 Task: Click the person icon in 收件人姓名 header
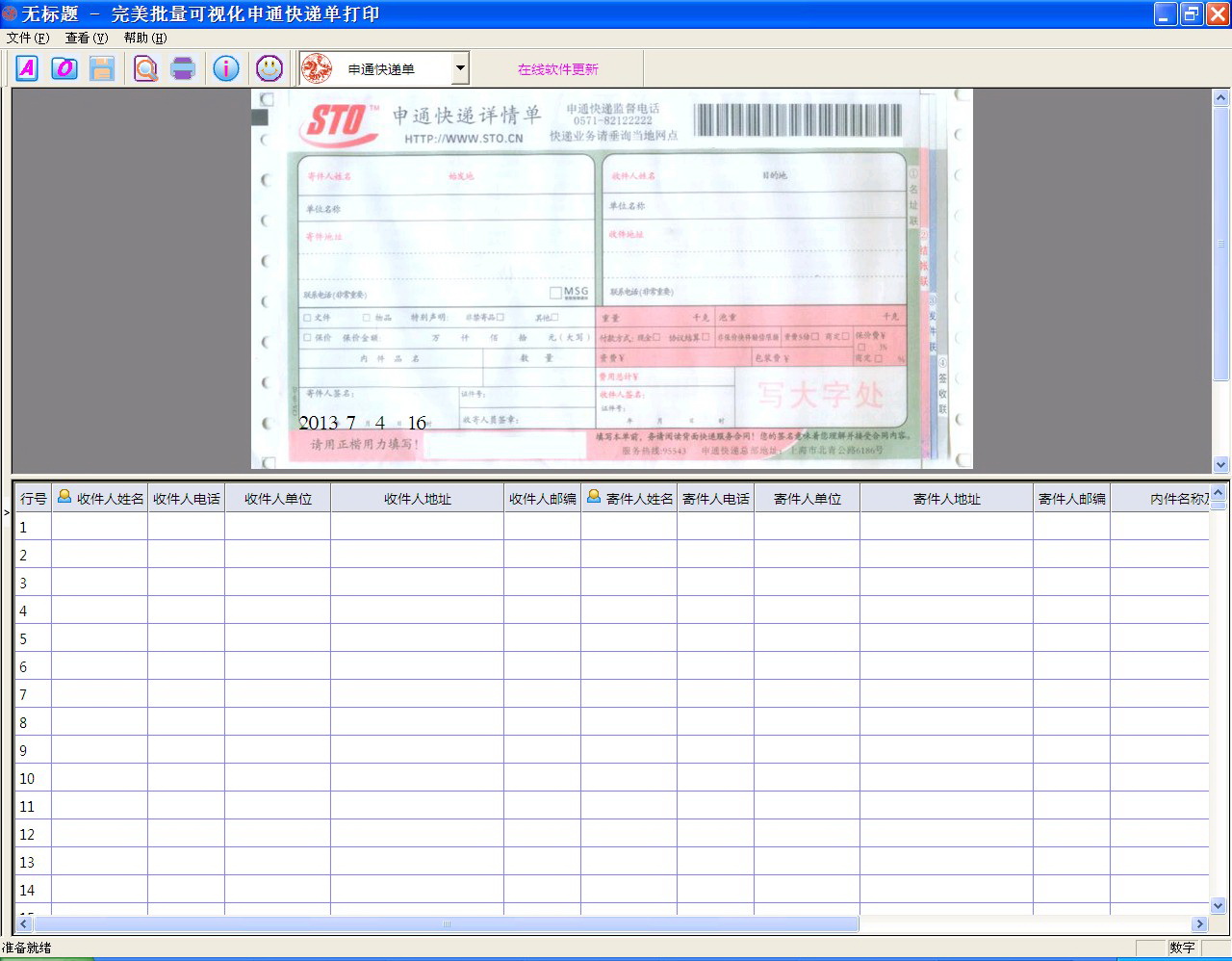click(x=64, y=497)
